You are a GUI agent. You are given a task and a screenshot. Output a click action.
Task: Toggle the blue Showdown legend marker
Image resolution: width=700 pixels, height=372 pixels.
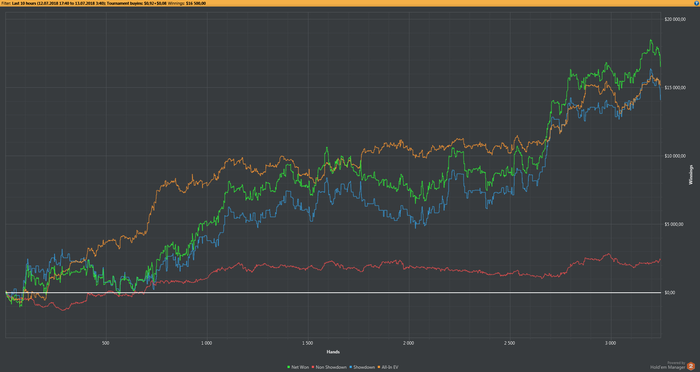click(x=350, y=367)
